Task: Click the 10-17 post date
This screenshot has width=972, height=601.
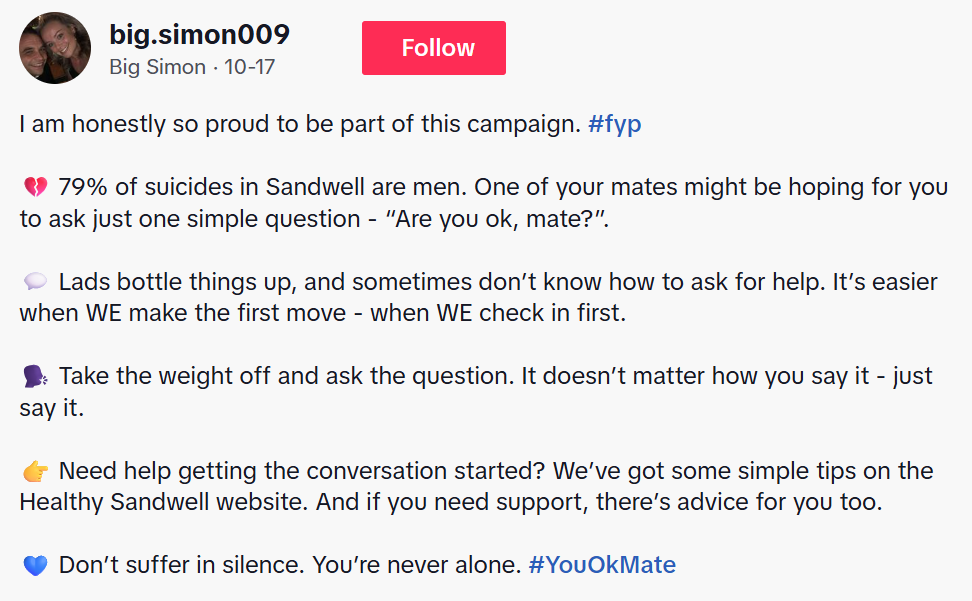Action: pos(250,68)
